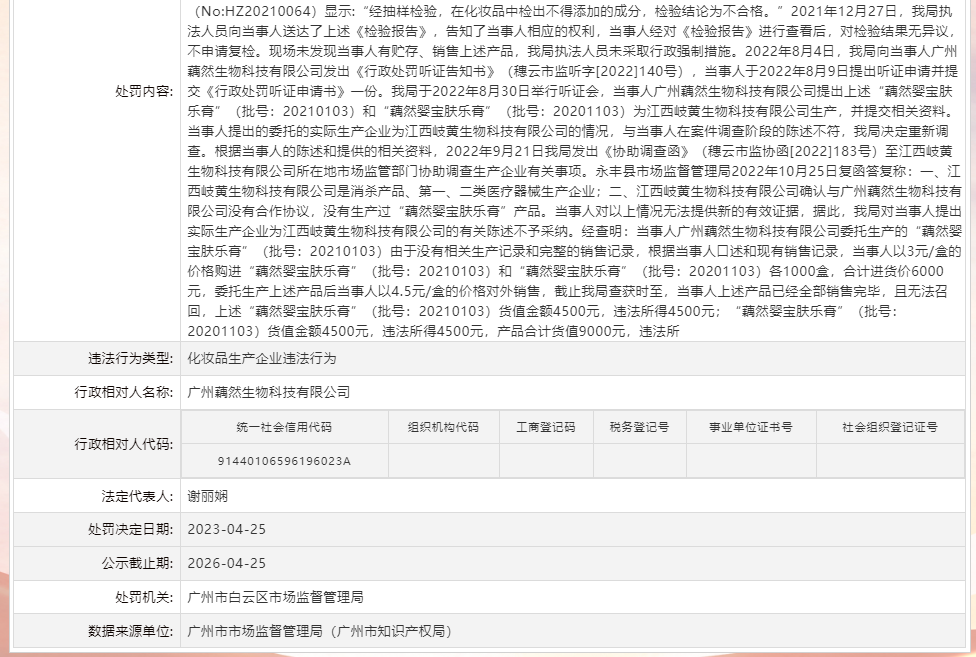The height and width of the screenshot is (657, 976).
Task: Select the date 2023-04-25
Action: coord(227,529)
